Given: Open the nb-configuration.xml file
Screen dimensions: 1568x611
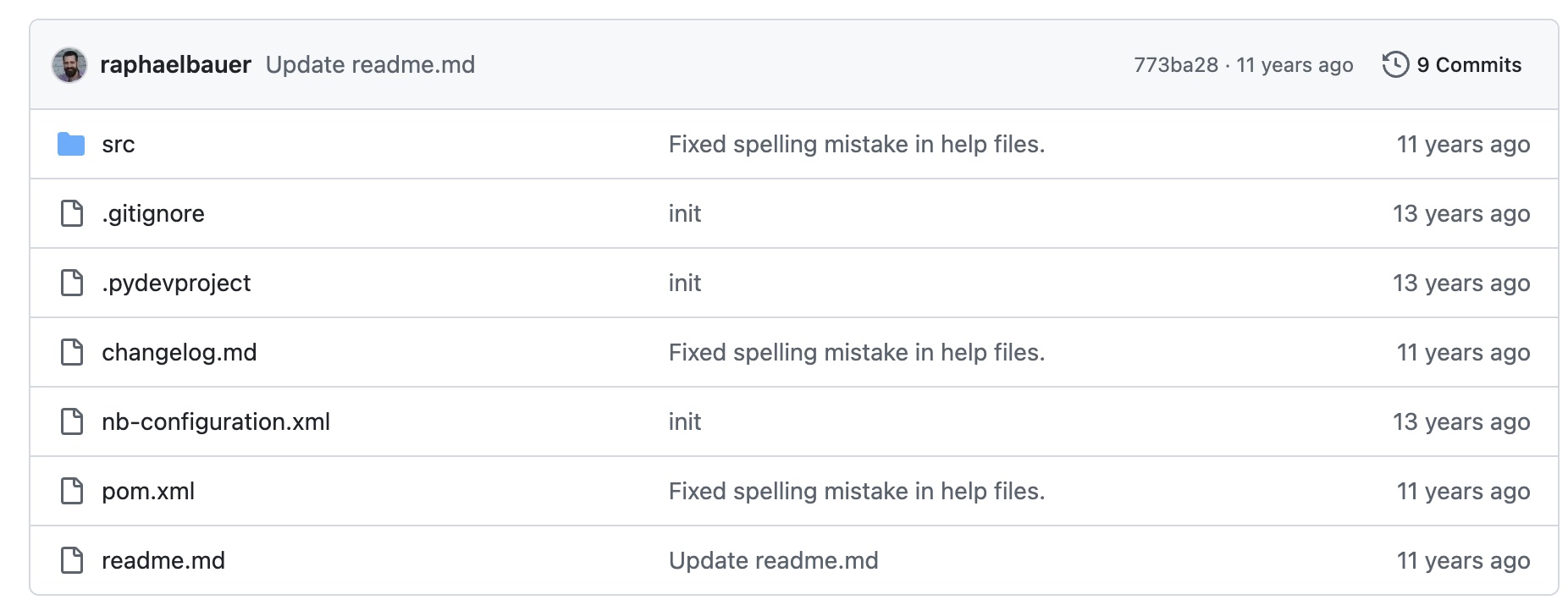Looking at the screenshot, I should (x=216, y=422).
